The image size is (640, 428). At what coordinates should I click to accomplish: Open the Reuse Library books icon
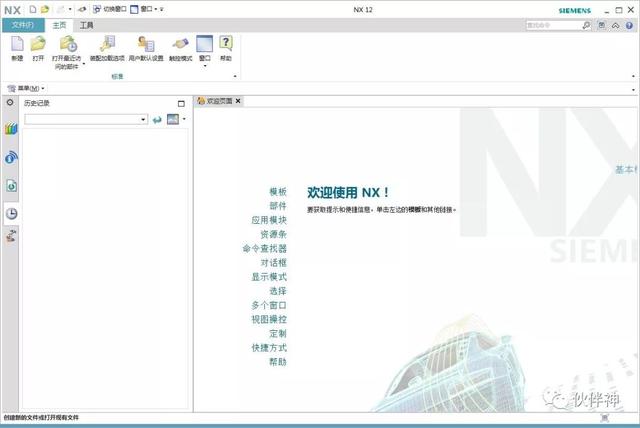pos(11,129)
